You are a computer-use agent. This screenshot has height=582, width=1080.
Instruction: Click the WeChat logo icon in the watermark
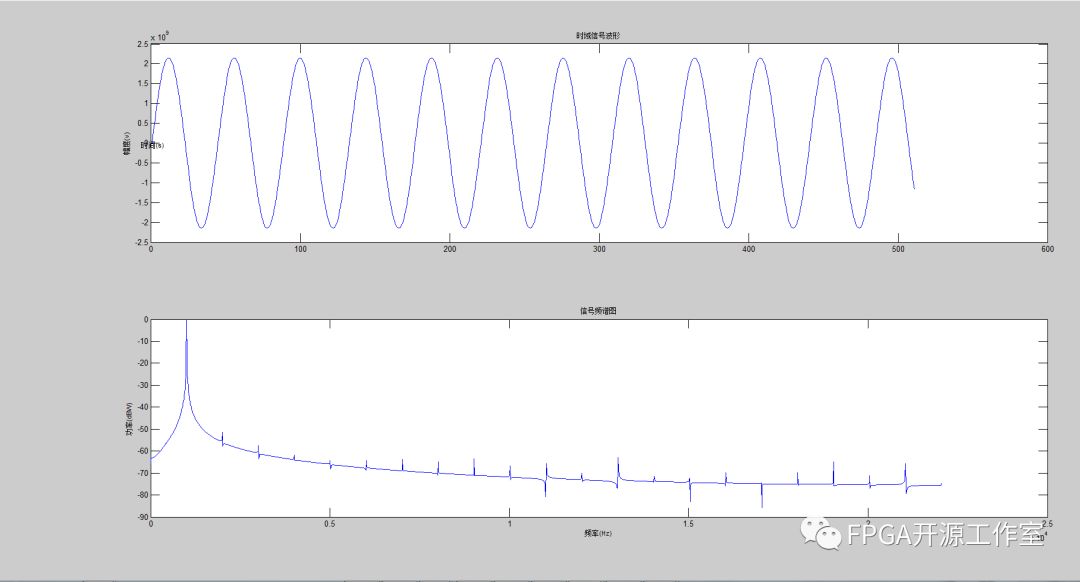coord(825,535)
